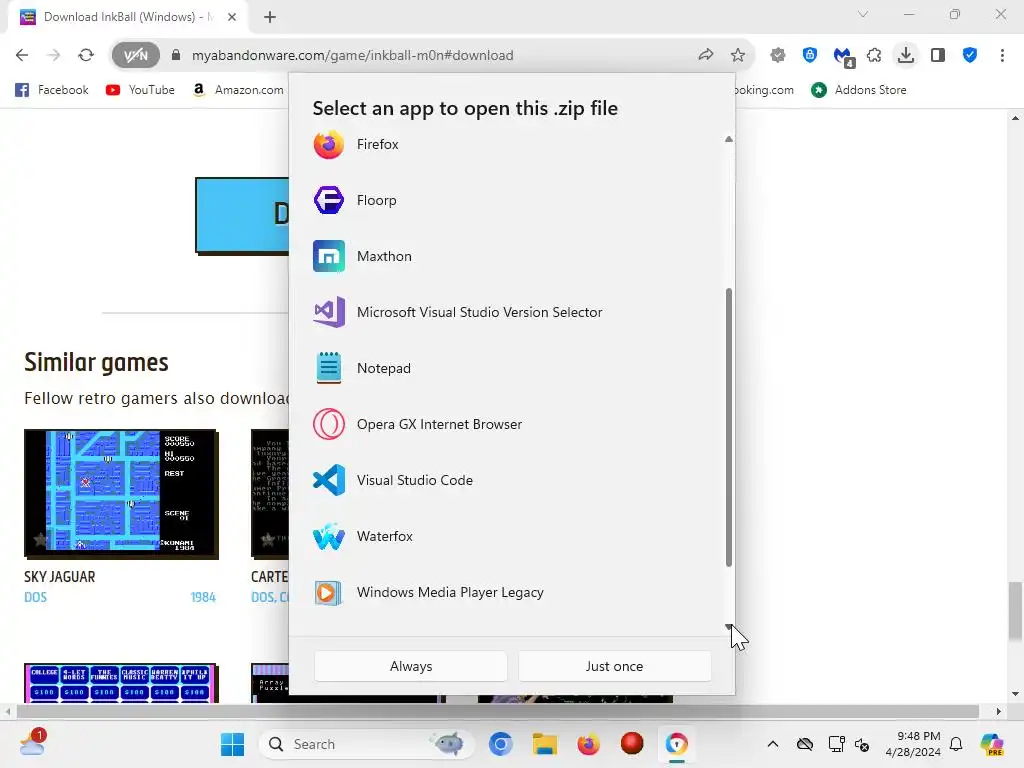Open Firefox from the taskbar
The height and width of the screenshot is (768, 1024).
(x=588, y=744)
